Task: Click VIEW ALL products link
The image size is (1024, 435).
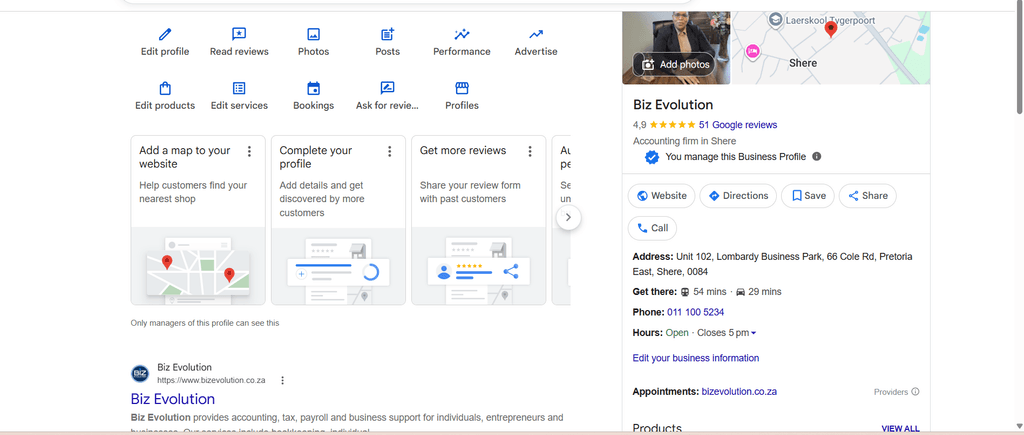Action: (900, 428)
